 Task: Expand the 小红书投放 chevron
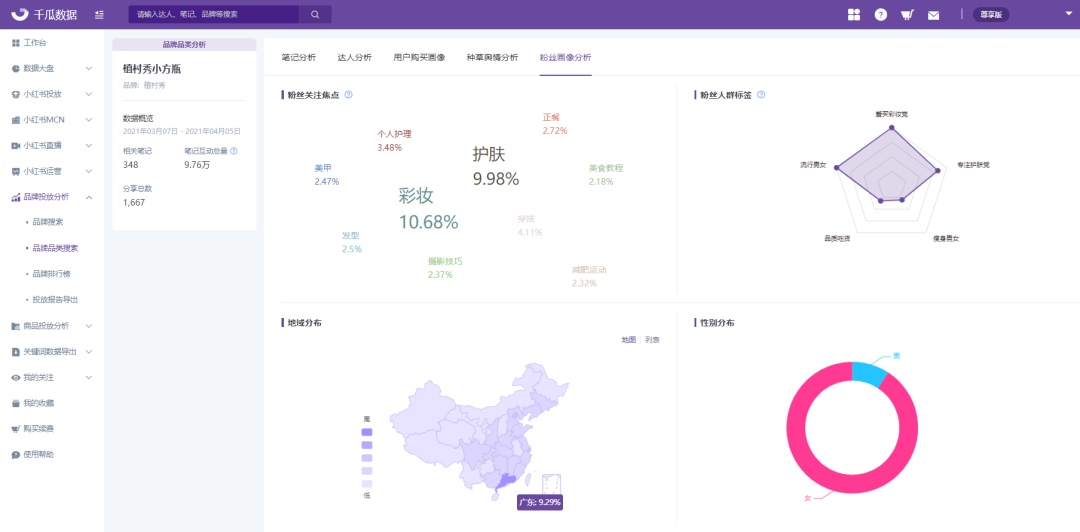click(89, 94)
